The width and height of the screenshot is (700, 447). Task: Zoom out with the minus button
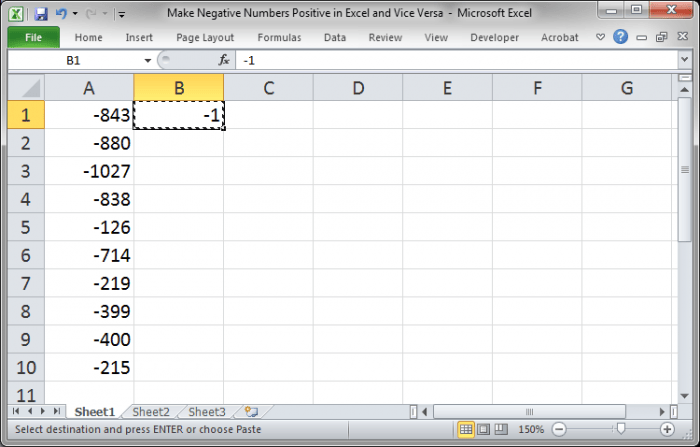[x=558, y=430]
